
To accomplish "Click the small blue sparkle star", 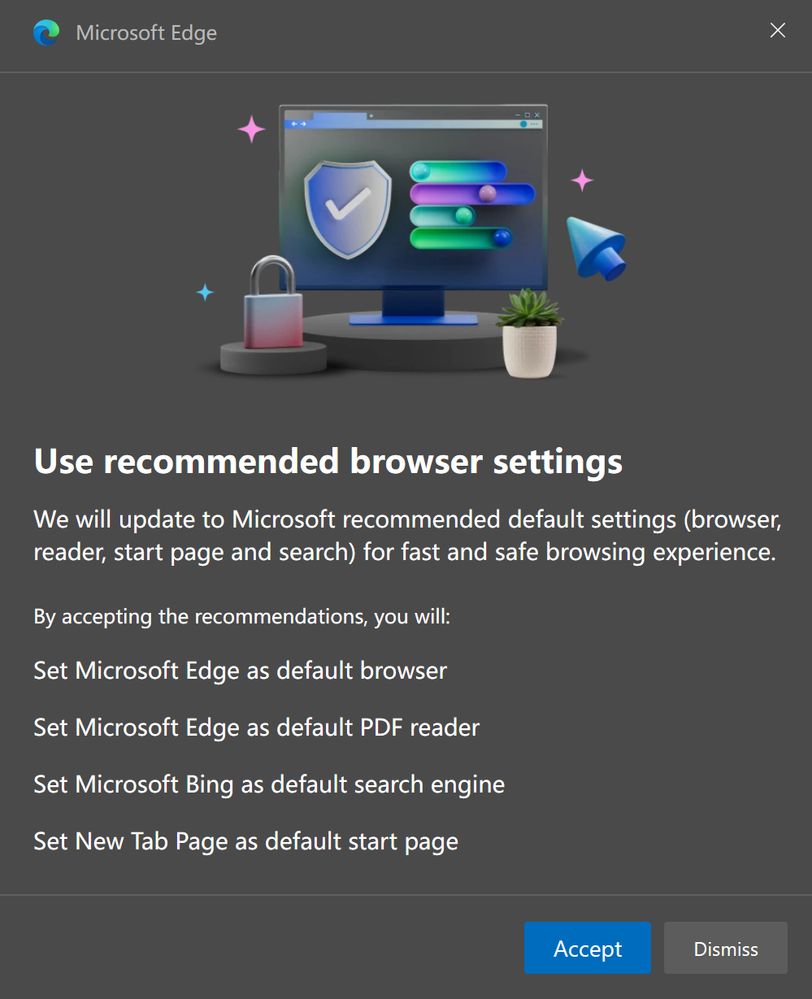I will click(x=205, y=292).
